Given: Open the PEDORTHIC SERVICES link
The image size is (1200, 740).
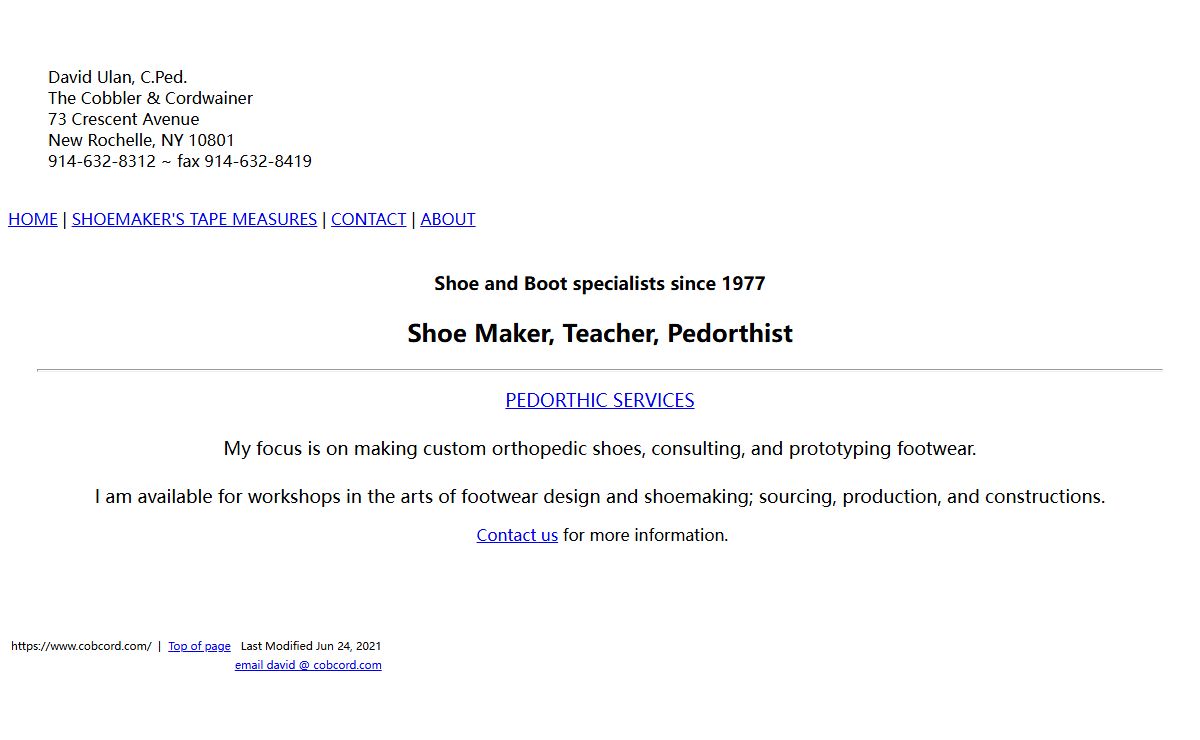Looking at the screenshot, I should [x=600, y=400].
